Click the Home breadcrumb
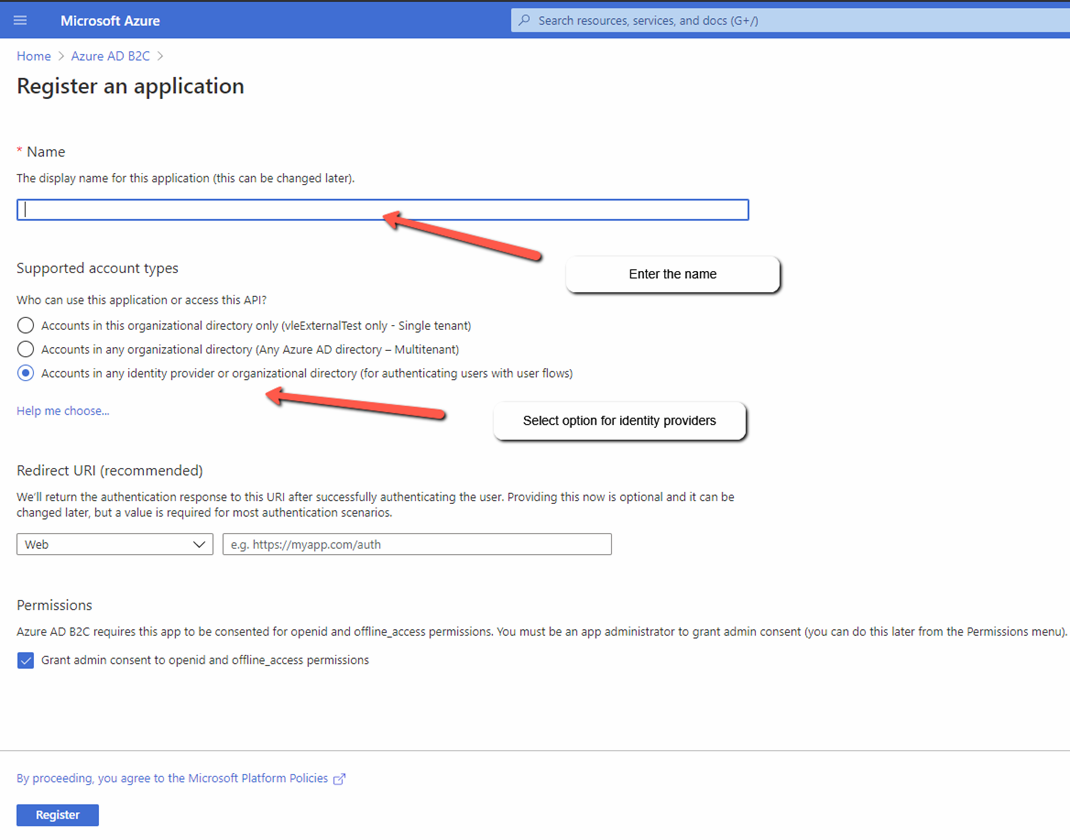 click(x=33, y=56)
